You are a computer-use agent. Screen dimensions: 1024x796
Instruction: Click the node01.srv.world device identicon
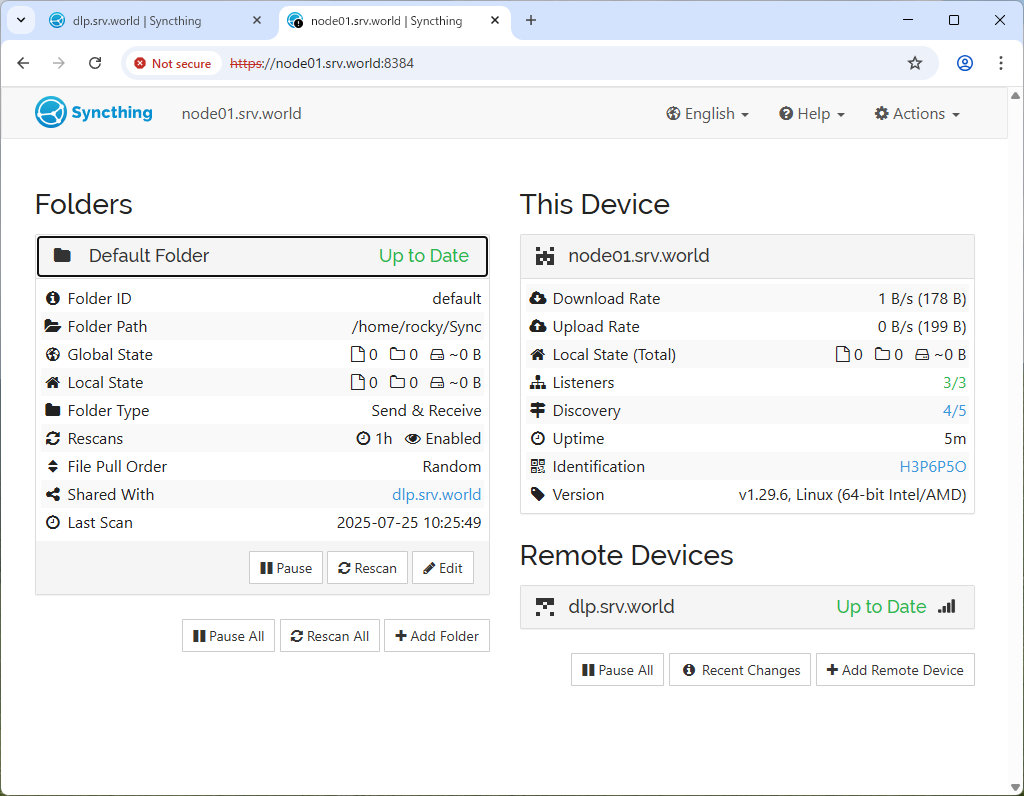(x=545, y=256)
